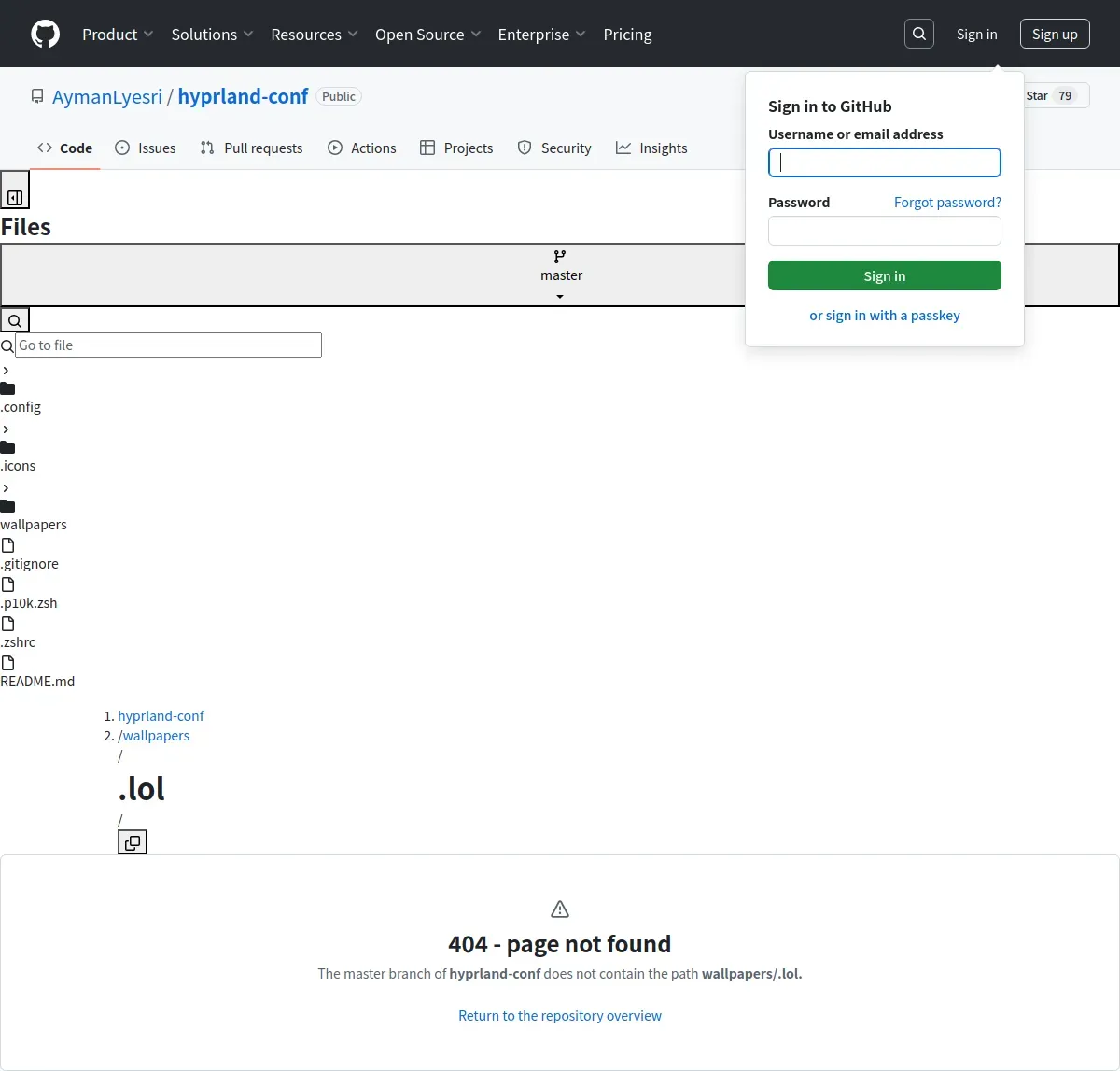Open the Product dropdown menu
This screenshot has height=1071, width=1120.
(118, 35)
